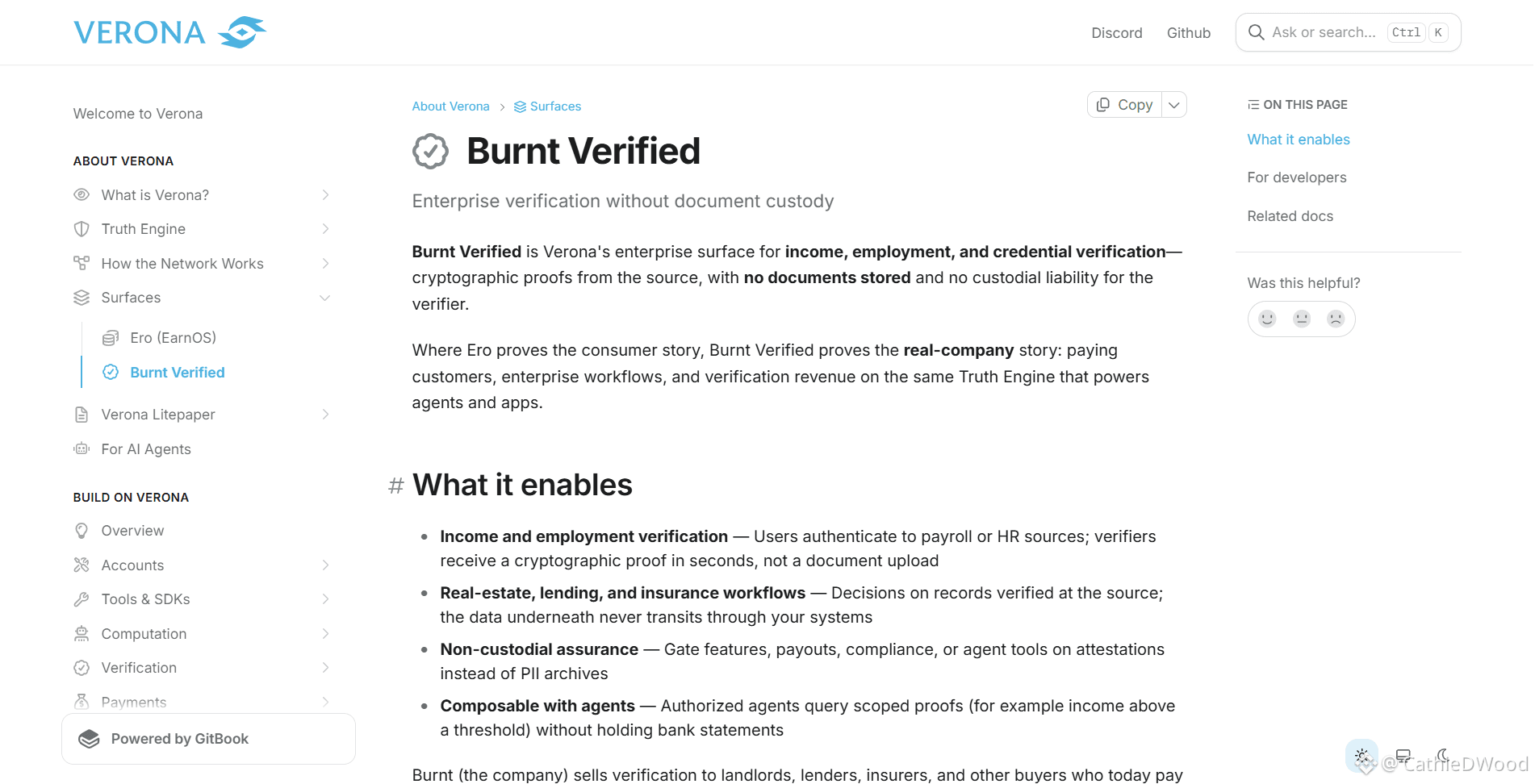Viewport: 1535px width, 784px height.
Task: Click the layers icon in the Surfaces breadcrumb
Action: [x=520, y=106]
